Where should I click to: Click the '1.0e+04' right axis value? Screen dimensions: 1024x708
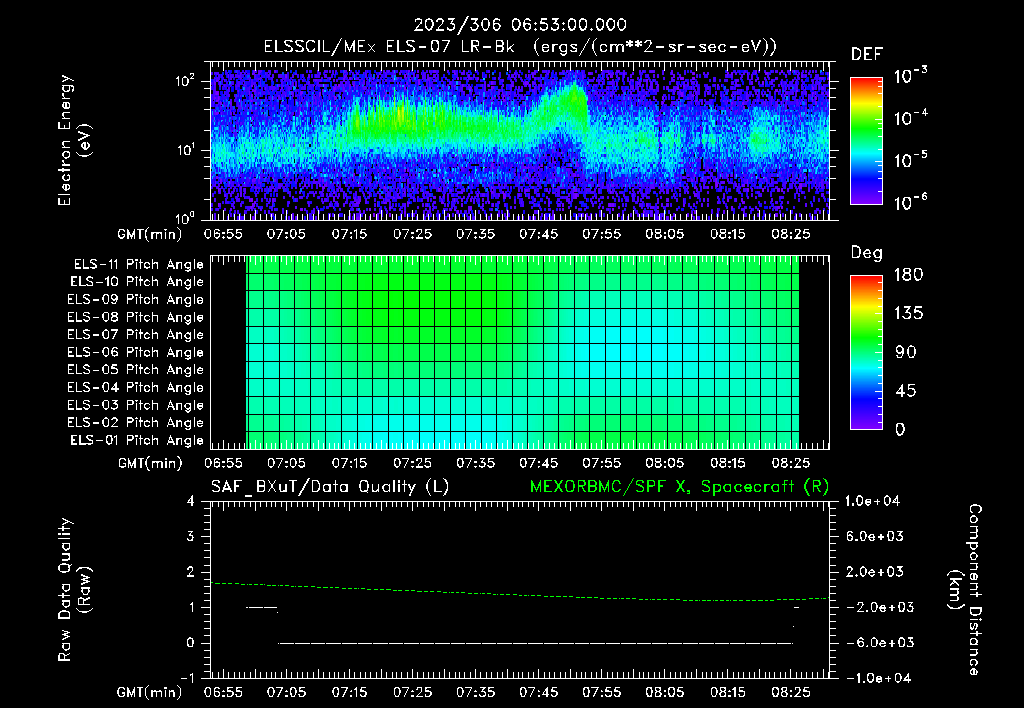872,501
